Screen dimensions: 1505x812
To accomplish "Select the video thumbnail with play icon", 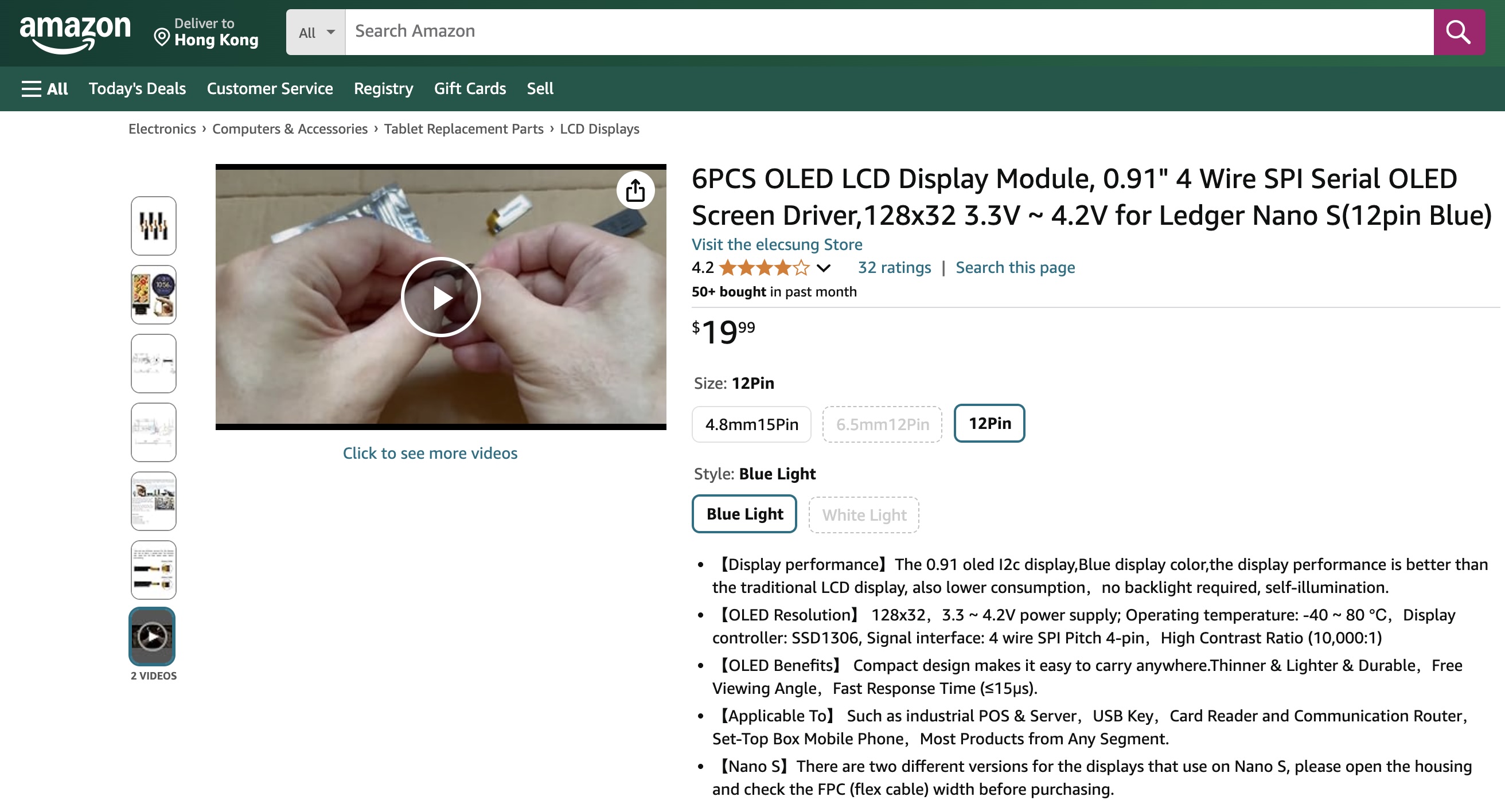I will tap(153, 636).
